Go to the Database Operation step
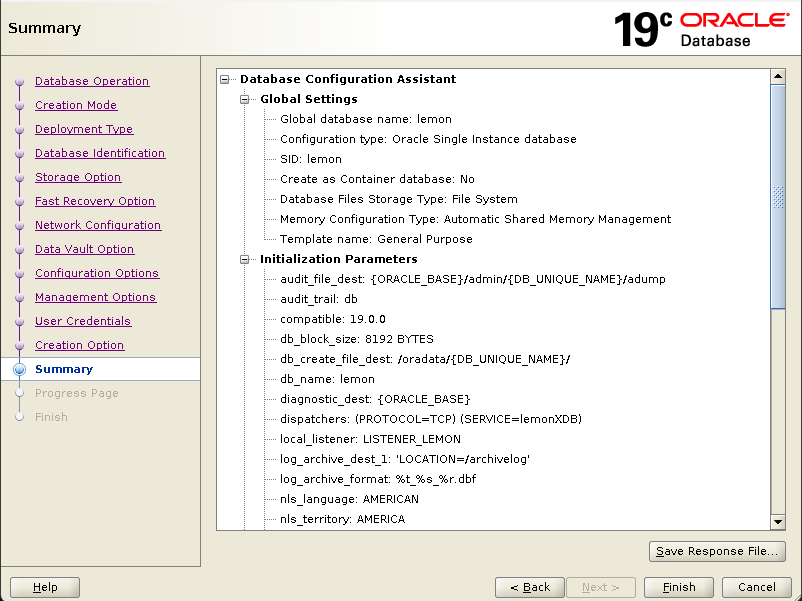The image size is (802, 601). pos(92,81)
